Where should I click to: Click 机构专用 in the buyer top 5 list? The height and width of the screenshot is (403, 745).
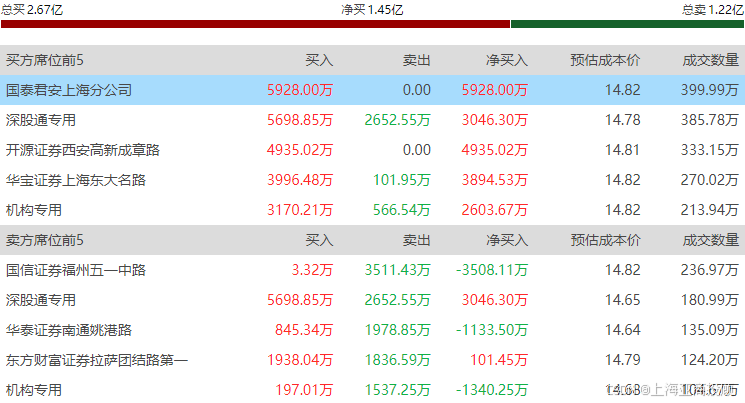[34, 210]
